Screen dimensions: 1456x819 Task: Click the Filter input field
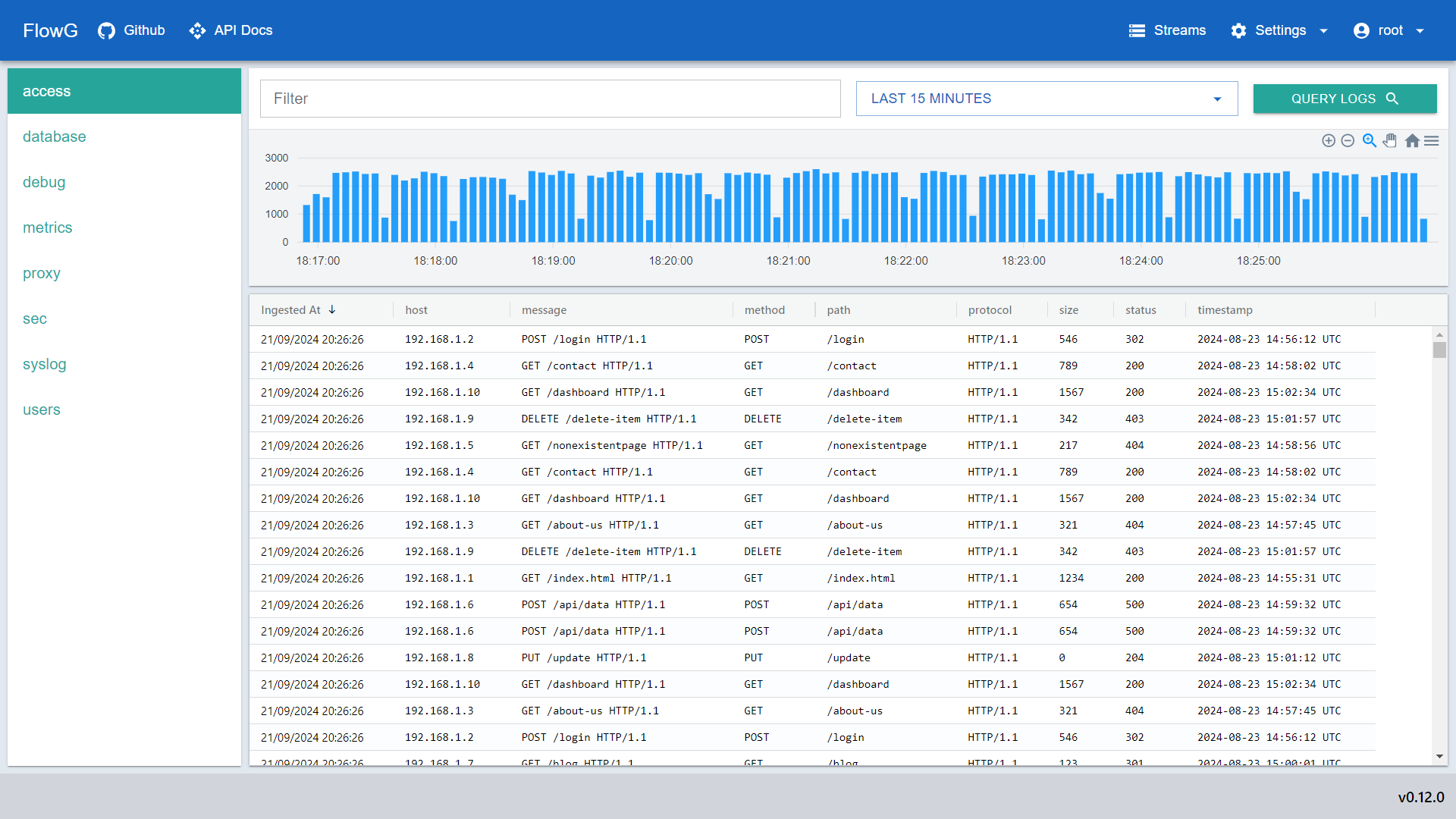(x=551, y=98)
